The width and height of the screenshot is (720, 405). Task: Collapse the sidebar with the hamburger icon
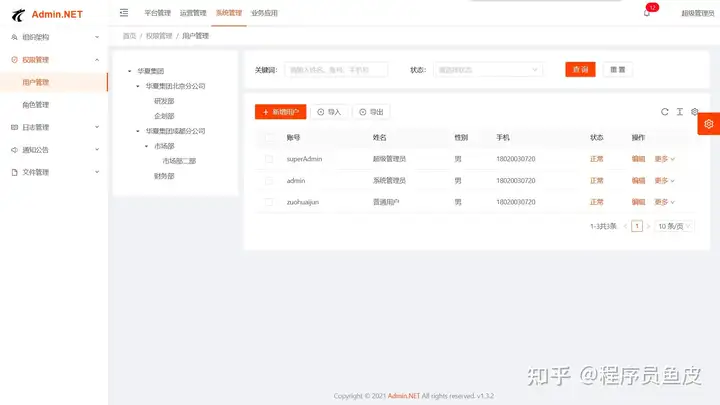[124, 13]
